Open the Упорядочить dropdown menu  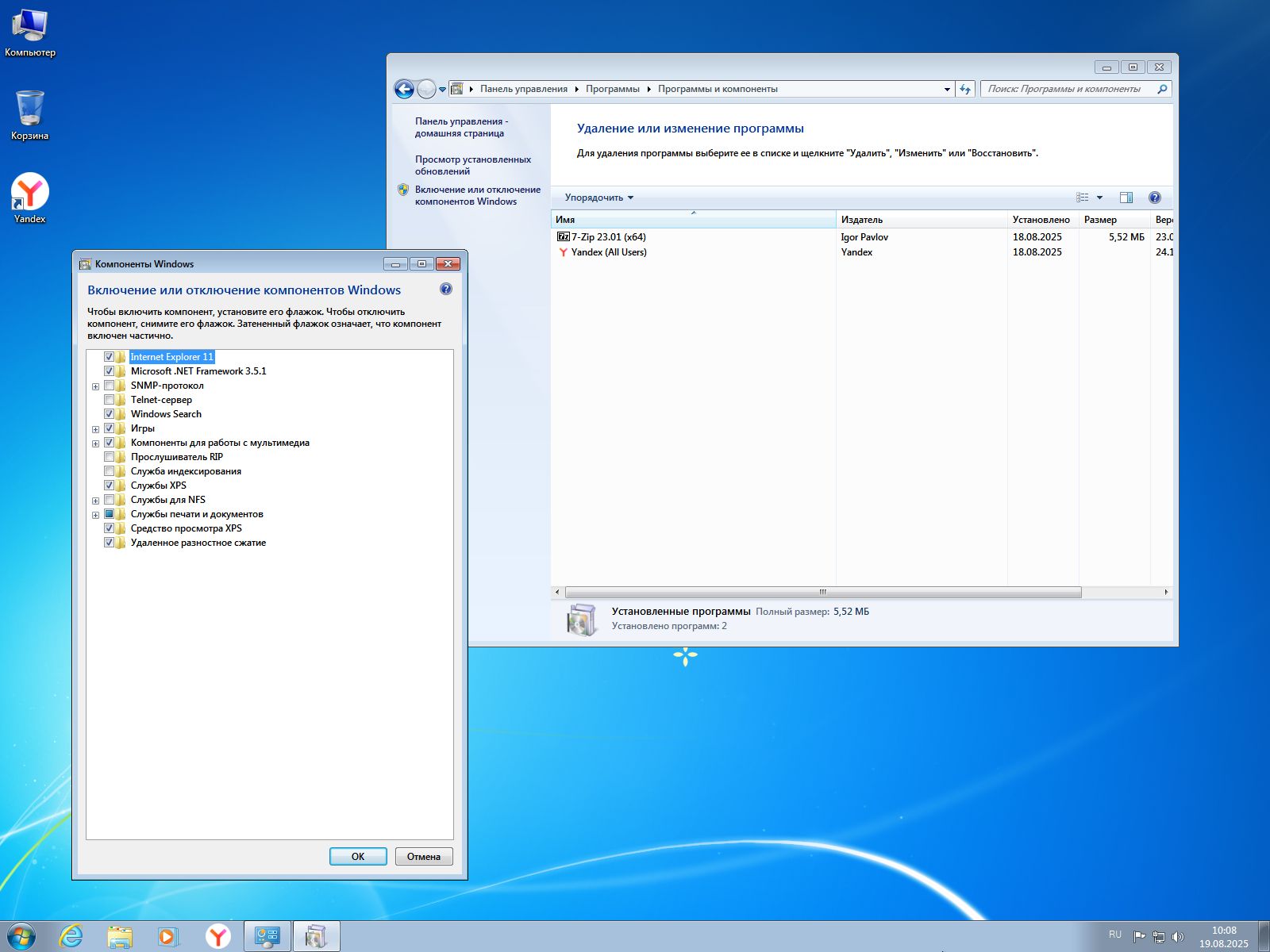(x=599, y=198)
